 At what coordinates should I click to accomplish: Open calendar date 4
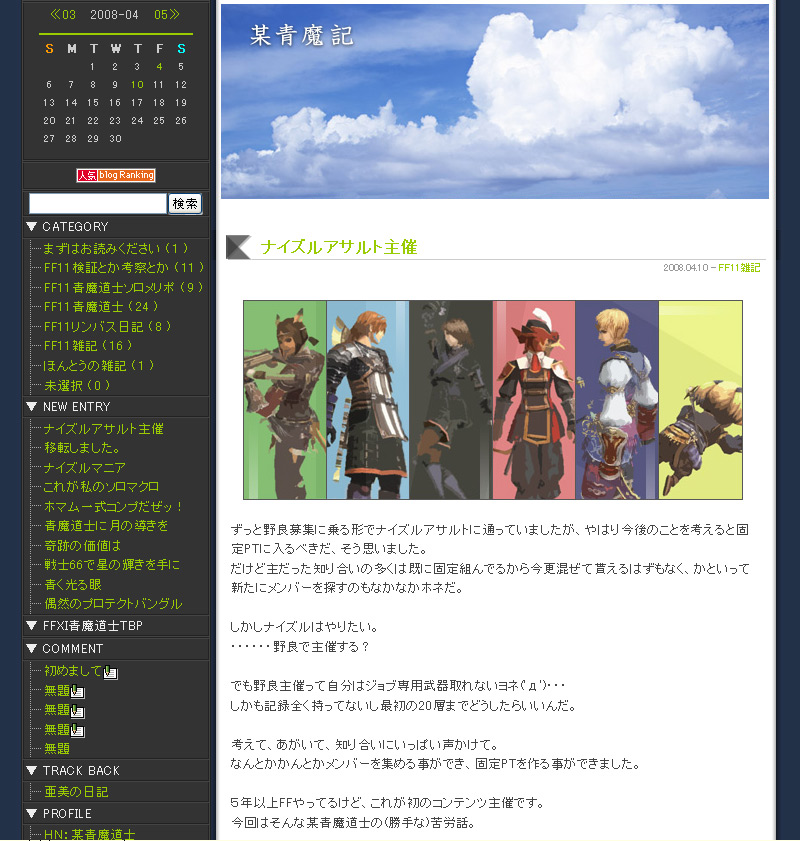(159, 67)
